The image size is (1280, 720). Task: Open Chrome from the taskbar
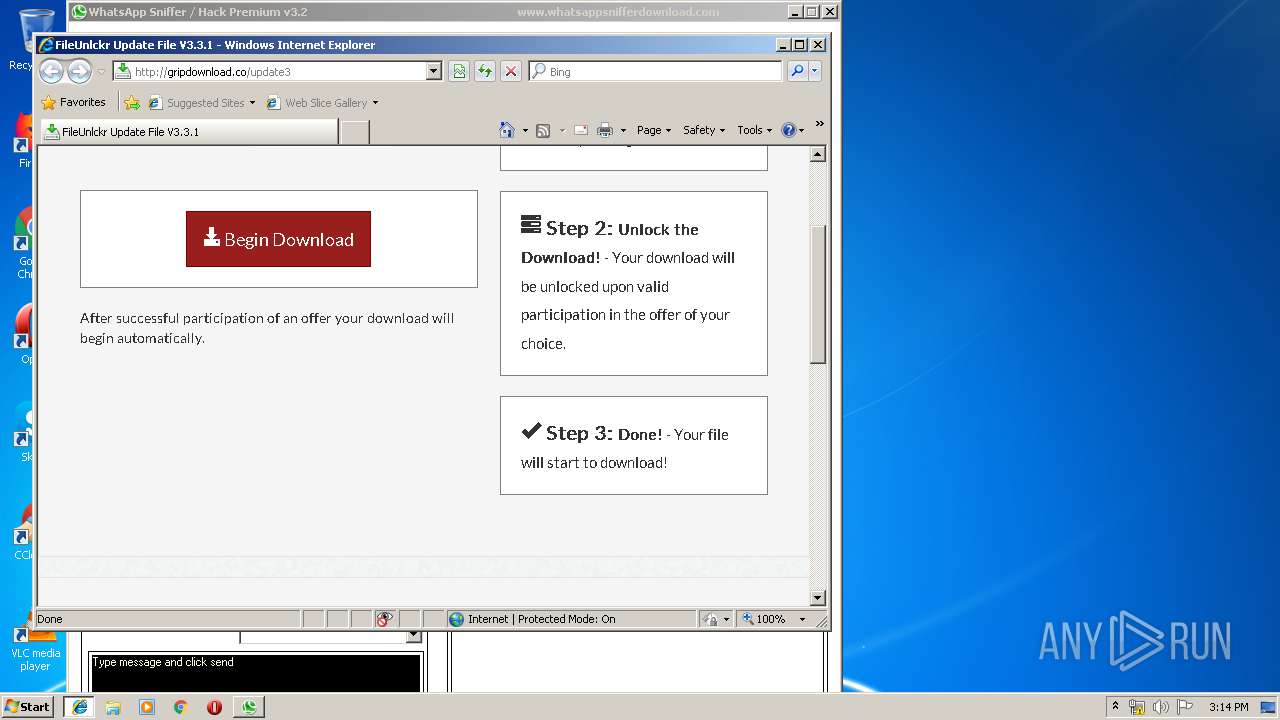180,707
